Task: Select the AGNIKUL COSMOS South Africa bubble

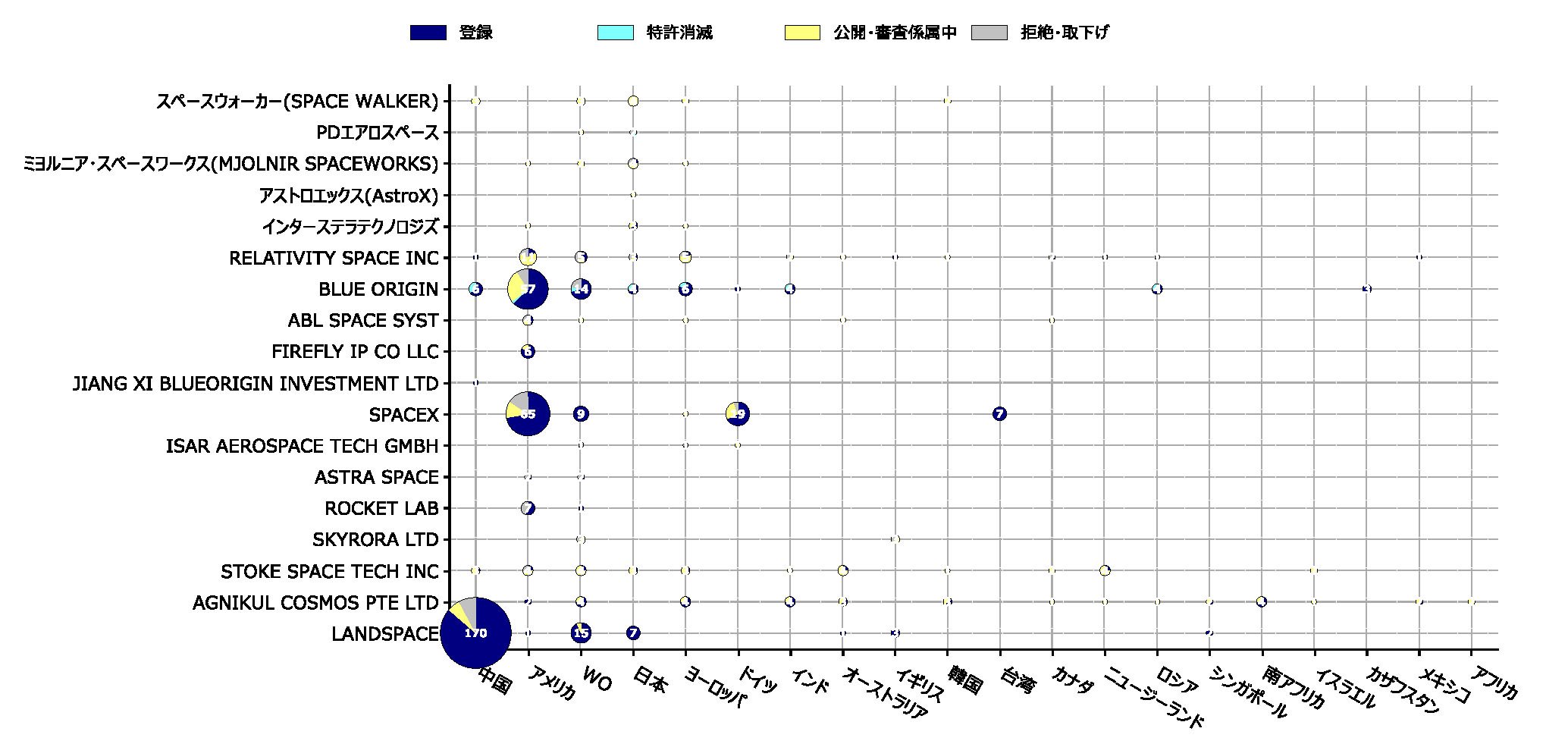Action: 1262,601
